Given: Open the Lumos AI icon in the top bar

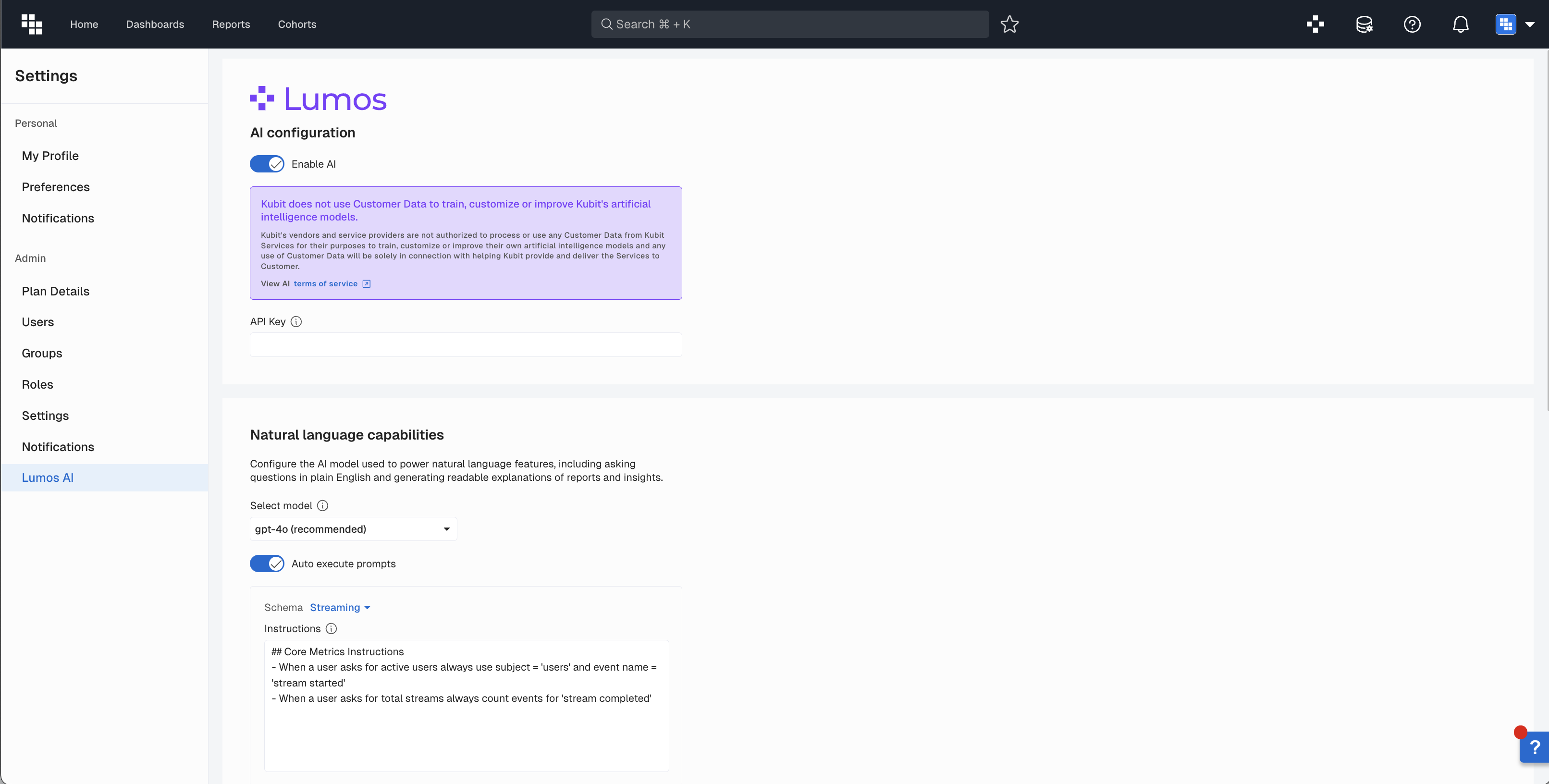Looking at the screenshot, I should tap(1315, 24).
